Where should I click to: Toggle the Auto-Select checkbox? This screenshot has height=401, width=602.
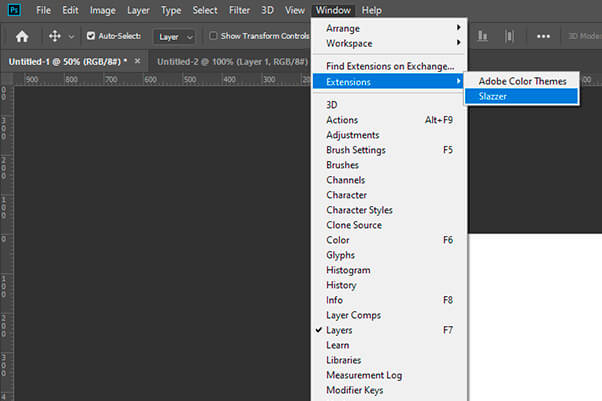point(91,36)
